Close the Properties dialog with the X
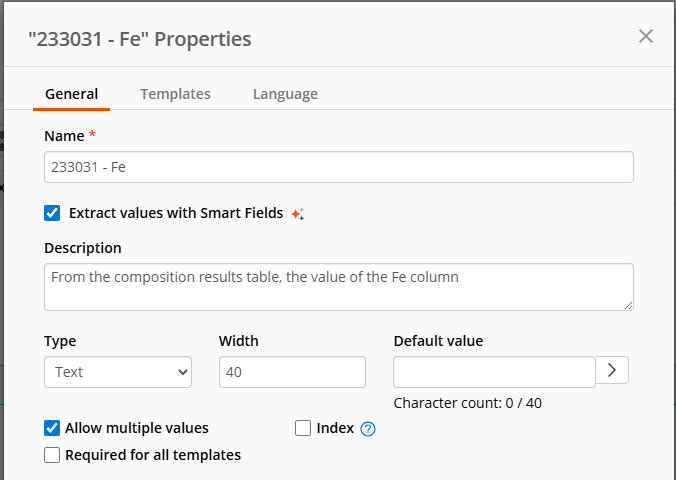 pos(646,37)
